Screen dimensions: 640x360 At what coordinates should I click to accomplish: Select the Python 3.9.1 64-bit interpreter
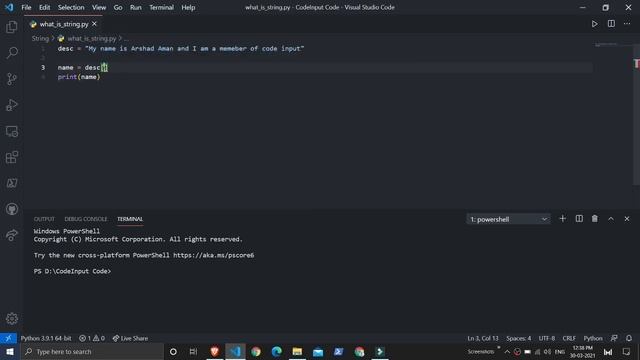[46, 338]
